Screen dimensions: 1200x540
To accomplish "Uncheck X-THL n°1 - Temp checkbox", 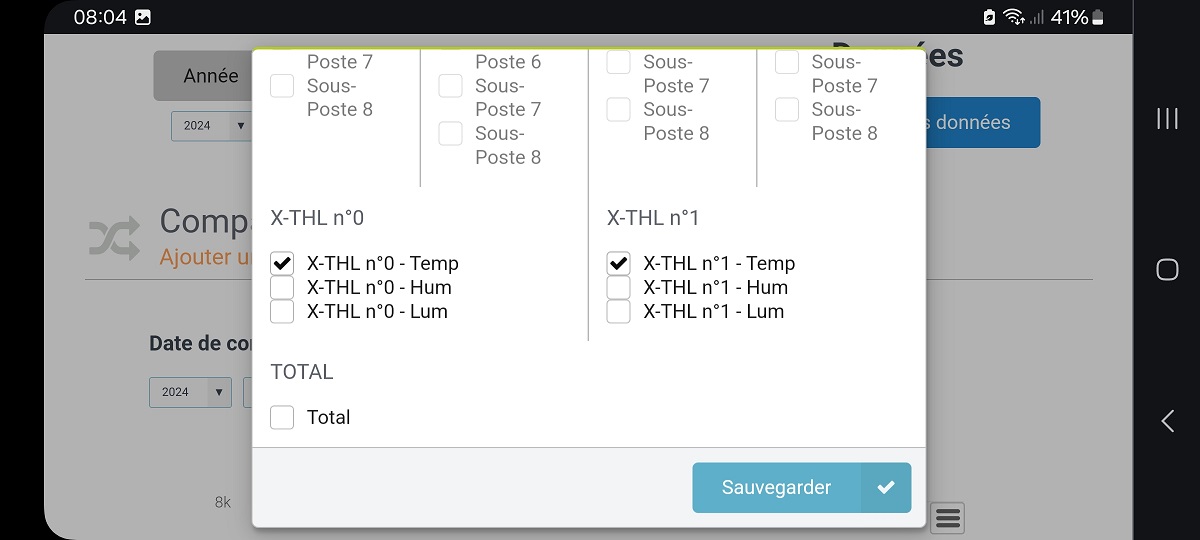I will 618,264.
